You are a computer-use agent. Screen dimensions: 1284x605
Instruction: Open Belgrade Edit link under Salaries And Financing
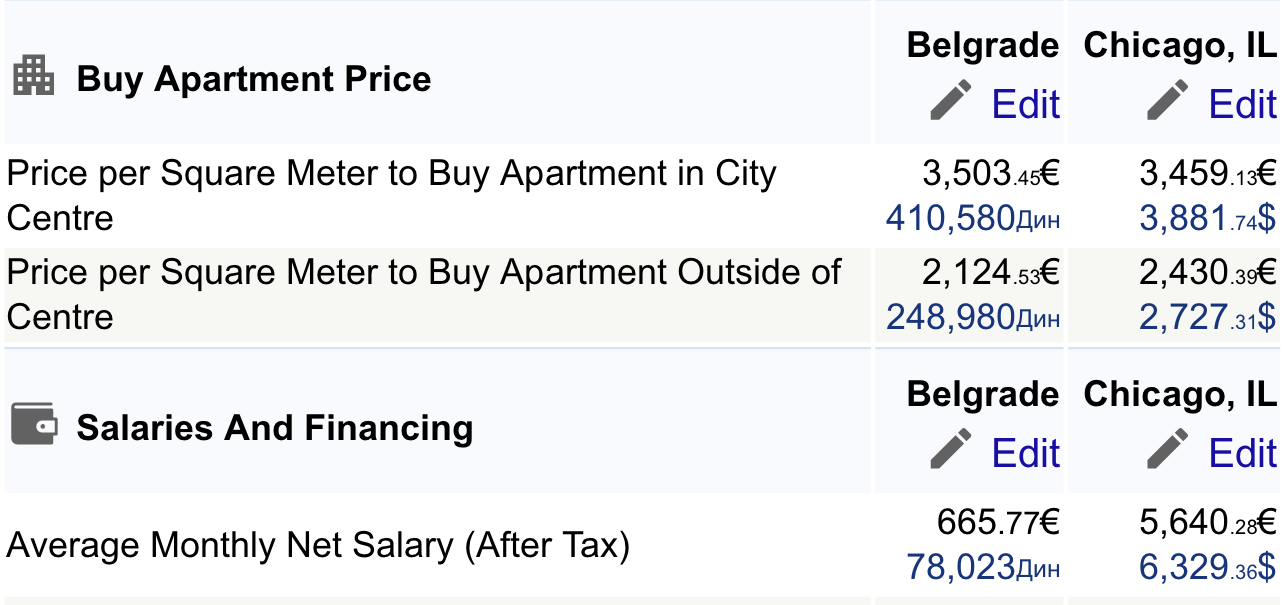(1025, 453)
